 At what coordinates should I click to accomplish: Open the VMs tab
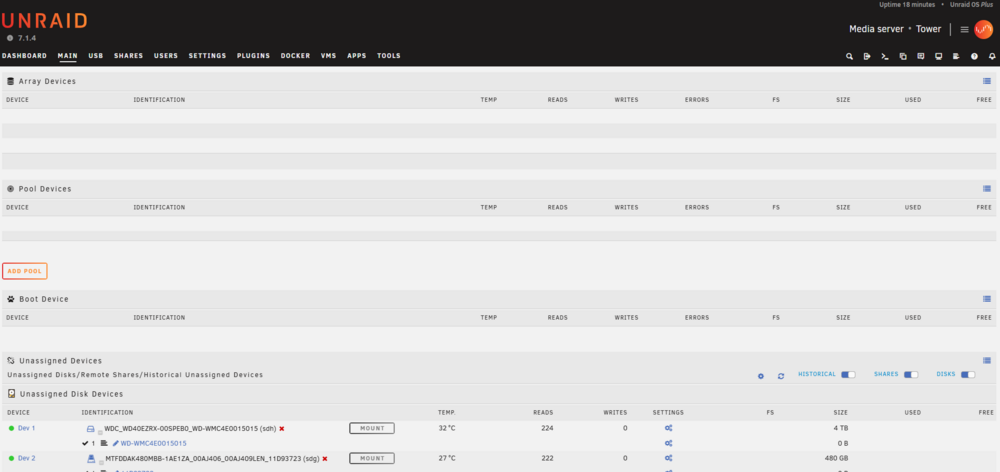328,56
